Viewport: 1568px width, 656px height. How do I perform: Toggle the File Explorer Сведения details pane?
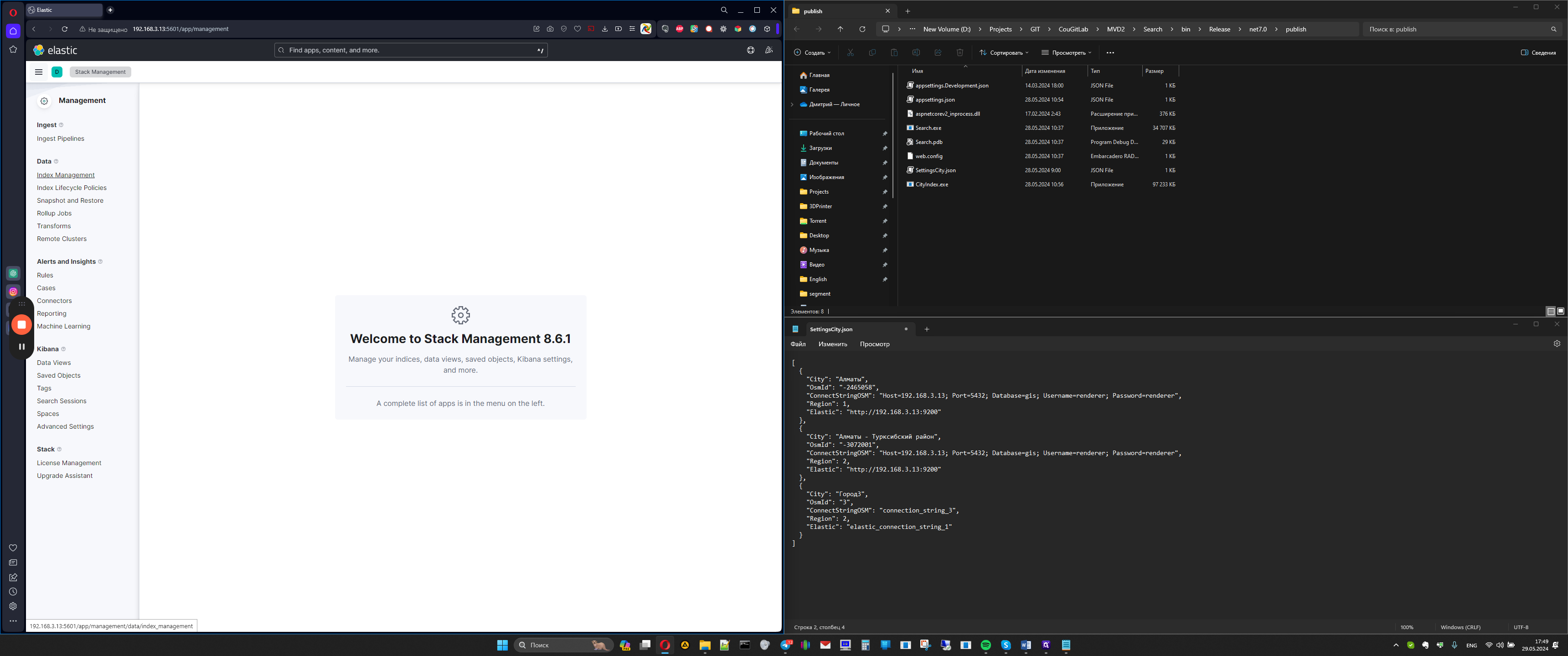(1537, 52)
